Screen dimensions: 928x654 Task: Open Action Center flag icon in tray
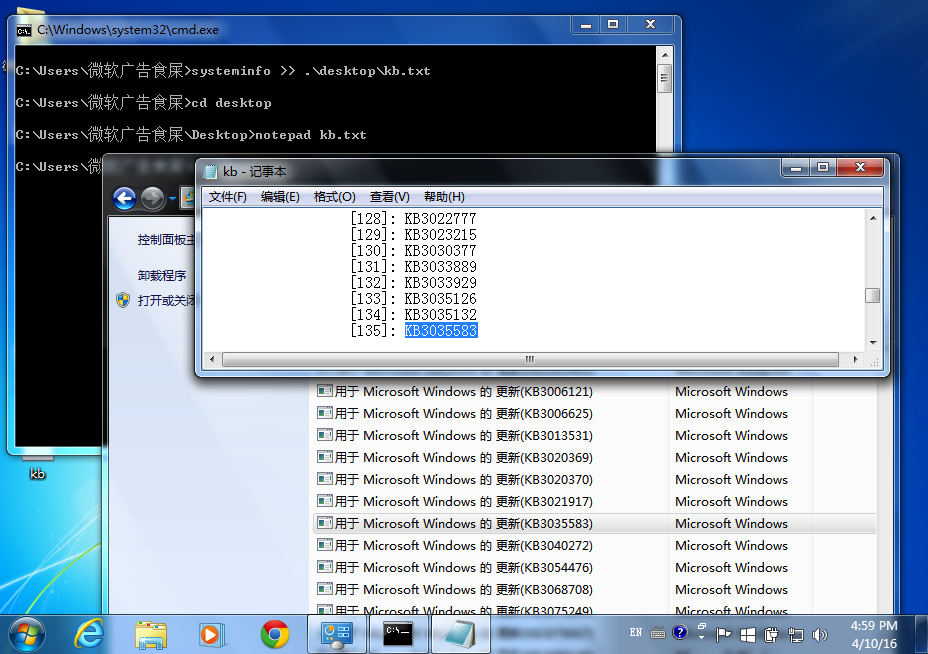click(x=723, y=635)
